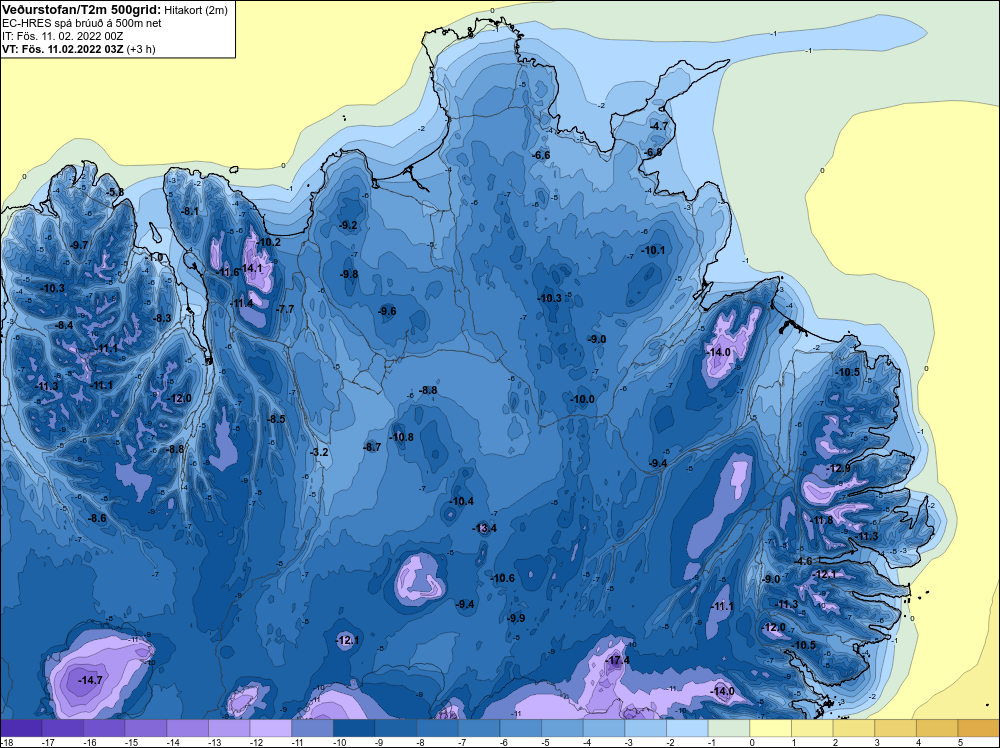
Task: Click the -8.3 temperature value
Action: (x=162, y=318)
